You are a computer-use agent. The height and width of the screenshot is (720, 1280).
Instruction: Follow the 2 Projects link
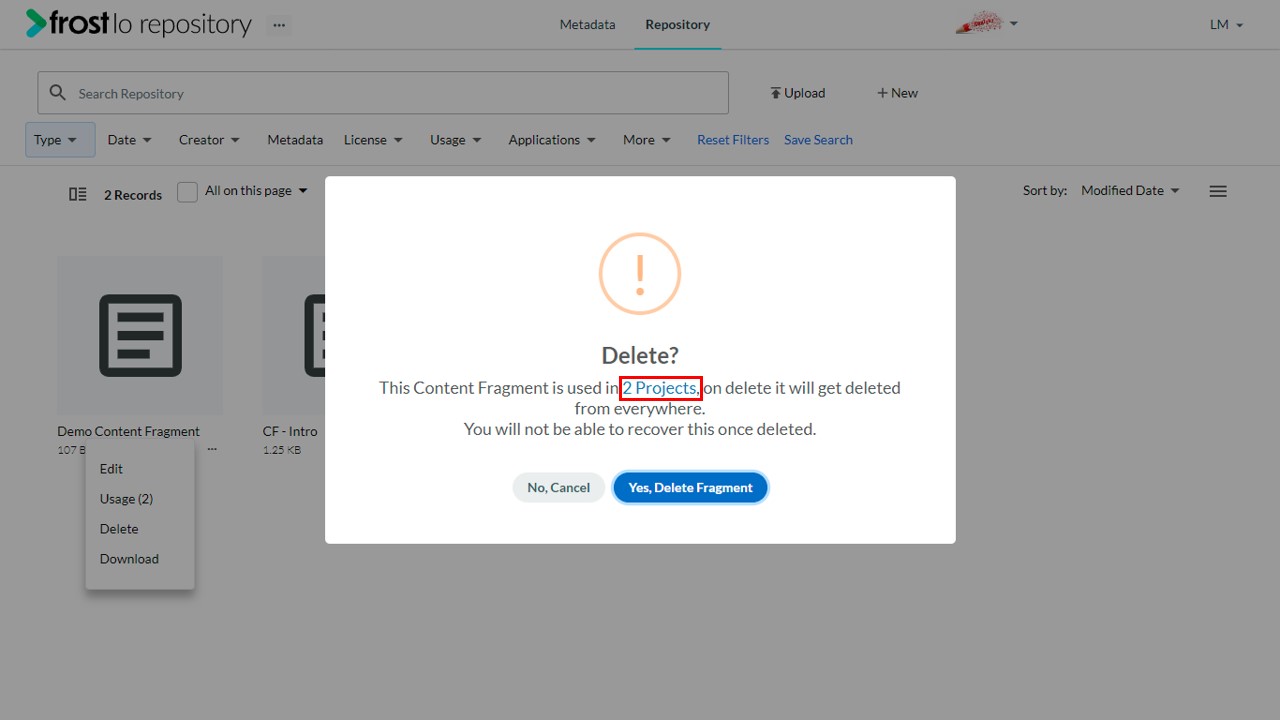coord(660,388)
